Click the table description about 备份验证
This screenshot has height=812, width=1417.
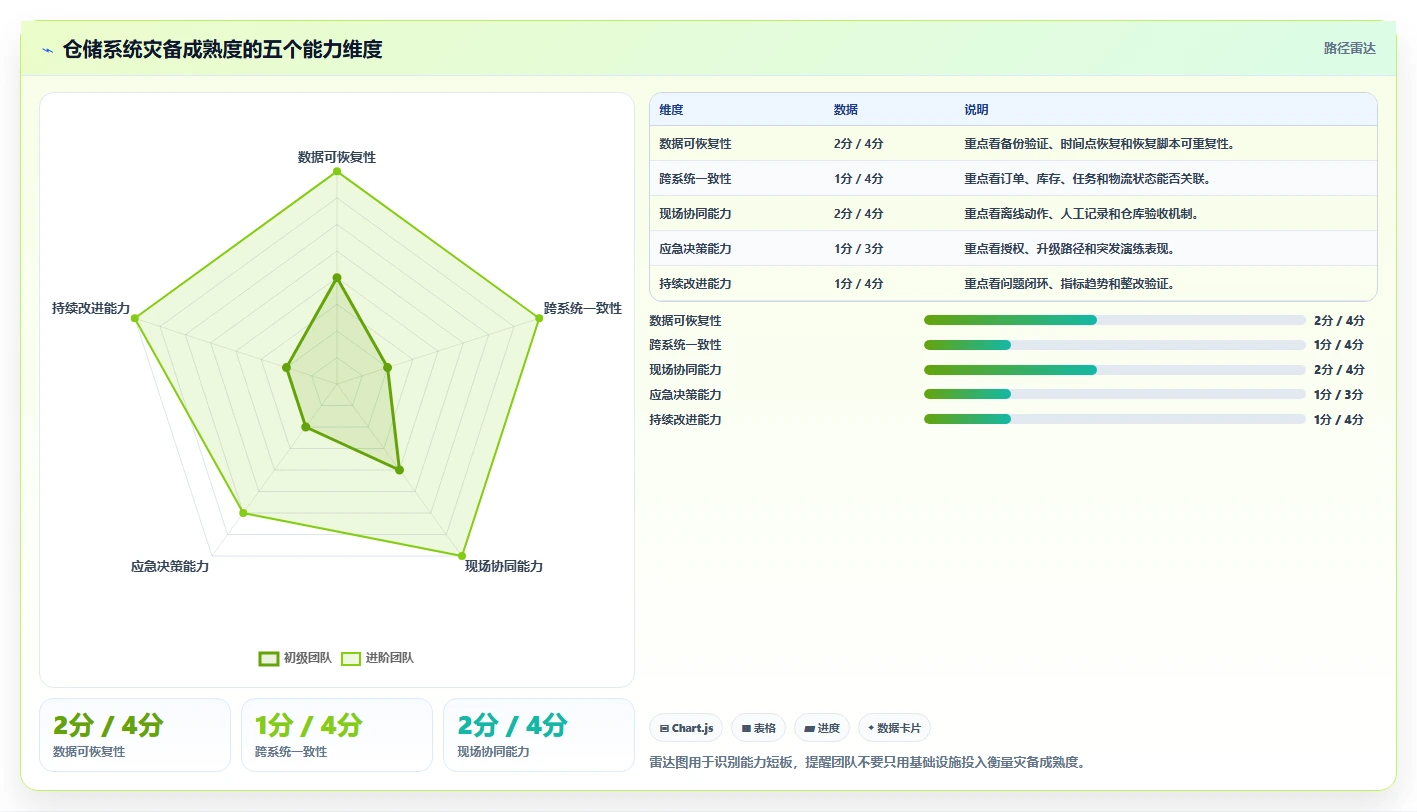pos(1100,144)
